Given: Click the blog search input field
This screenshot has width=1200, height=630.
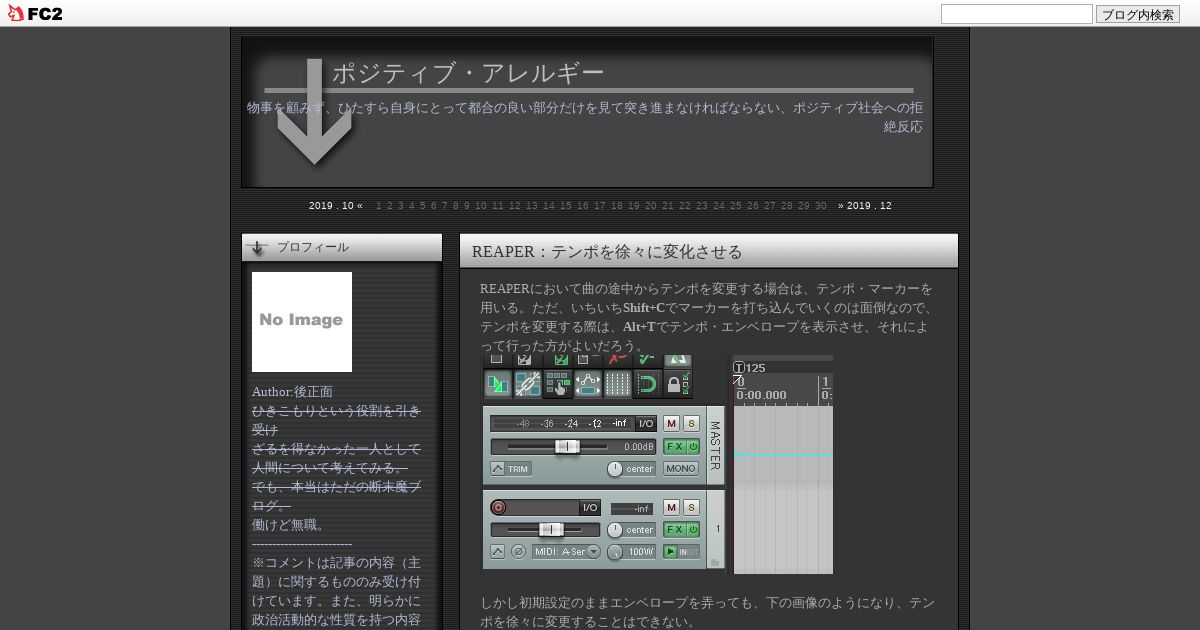Looking at the screenshot, I should click(1017, 14).
